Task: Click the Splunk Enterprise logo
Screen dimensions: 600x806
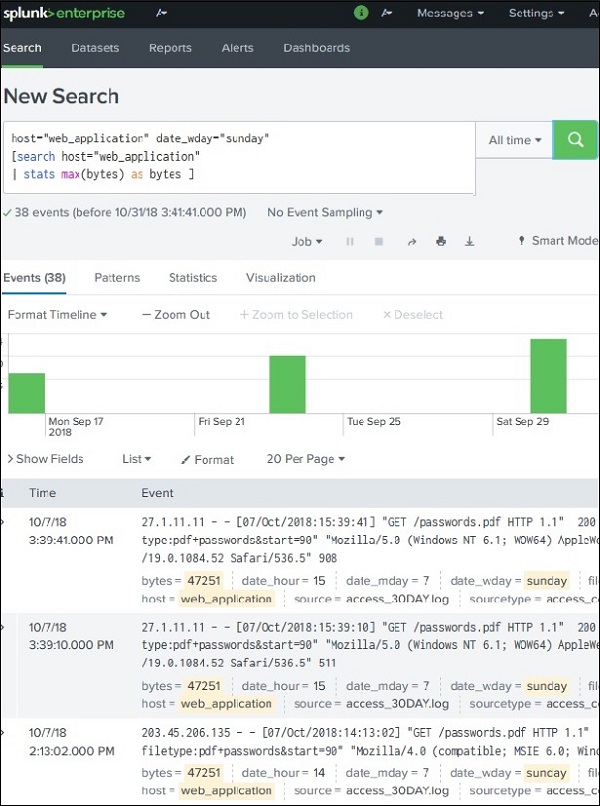Action: click(x=66, y=13)
